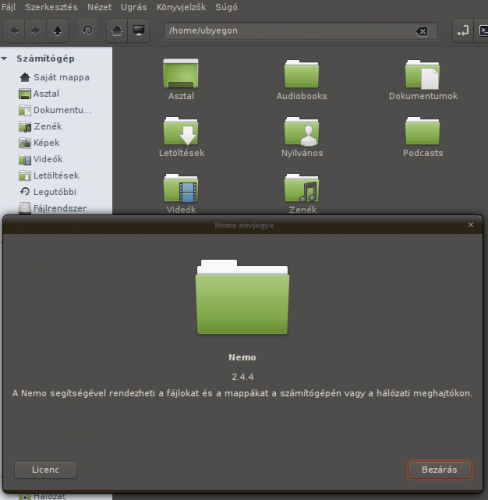Image resolution: width=488 pixels, height=500 pixels.
Task: Select the Asztal folder icon
Action: tap(181, 74)
